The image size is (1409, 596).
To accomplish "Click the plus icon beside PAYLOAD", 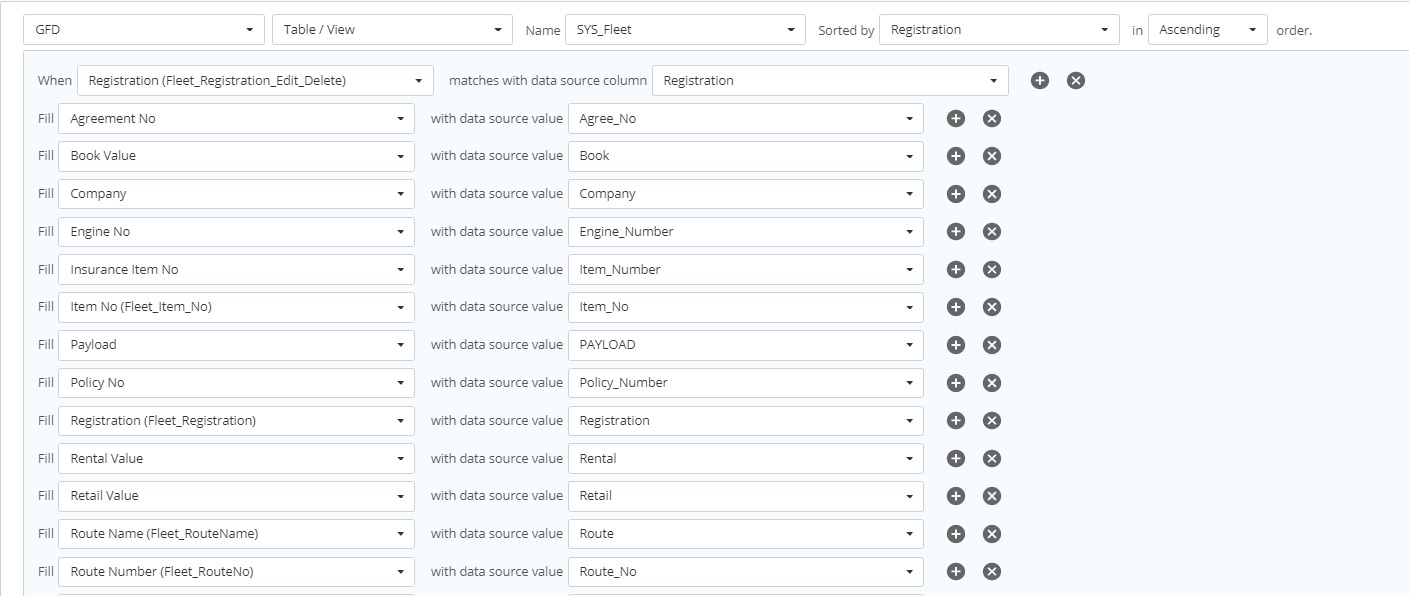I will click(x=955, y=345).
